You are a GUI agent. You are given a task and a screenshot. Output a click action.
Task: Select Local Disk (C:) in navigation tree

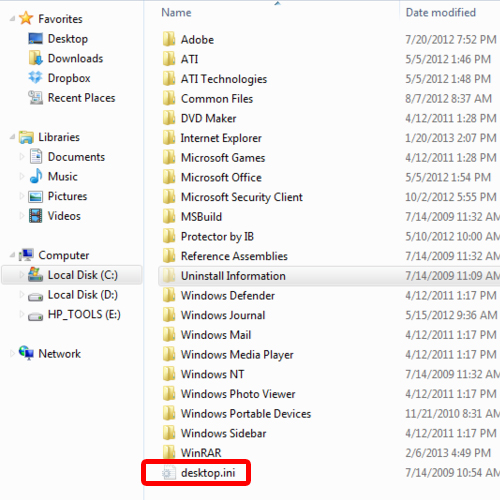click(72, 275)
